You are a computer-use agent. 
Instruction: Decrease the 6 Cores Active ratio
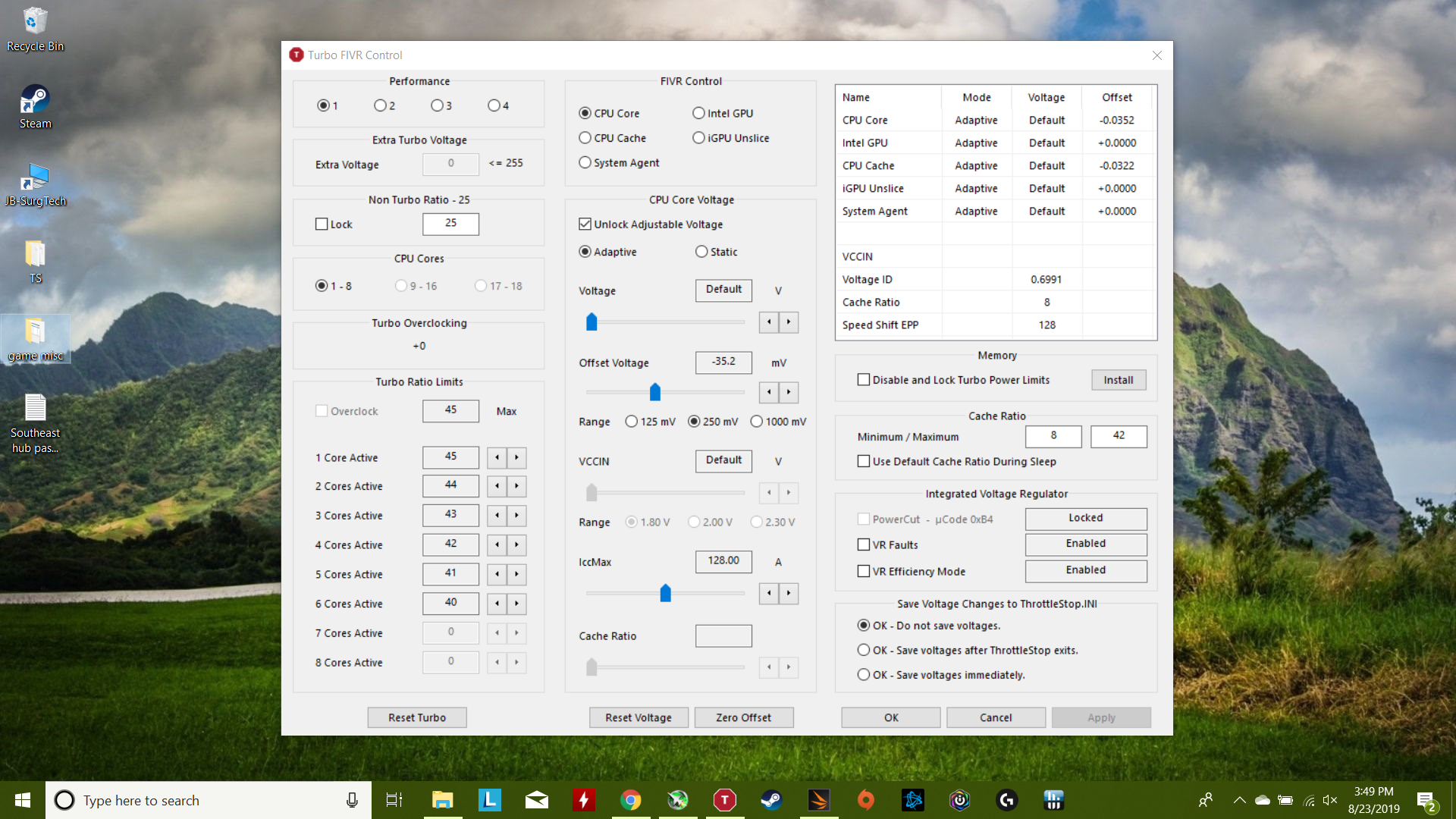497,604
